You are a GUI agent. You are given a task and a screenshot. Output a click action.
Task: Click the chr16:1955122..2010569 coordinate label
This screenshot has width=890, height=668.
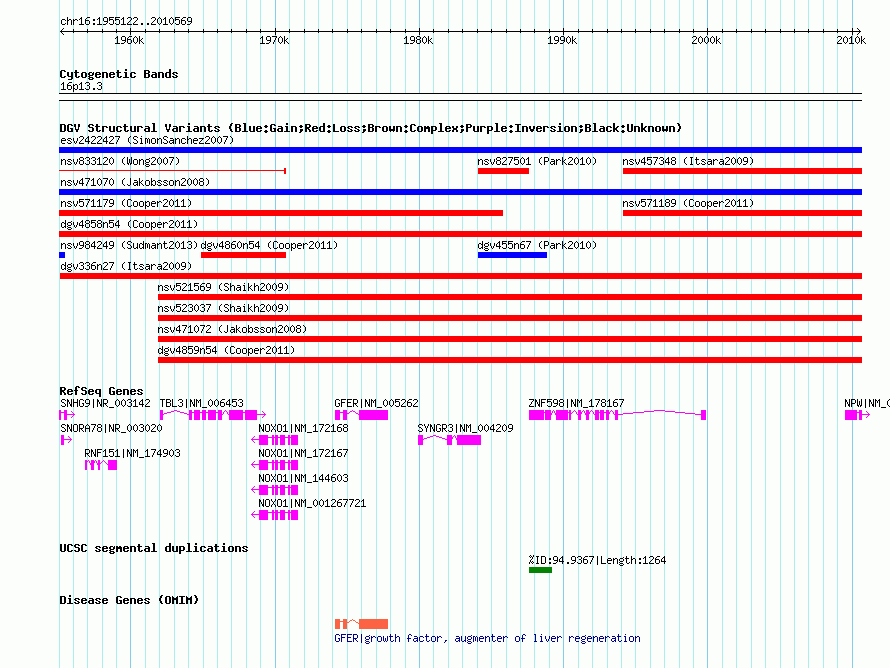tap(126, 21)
